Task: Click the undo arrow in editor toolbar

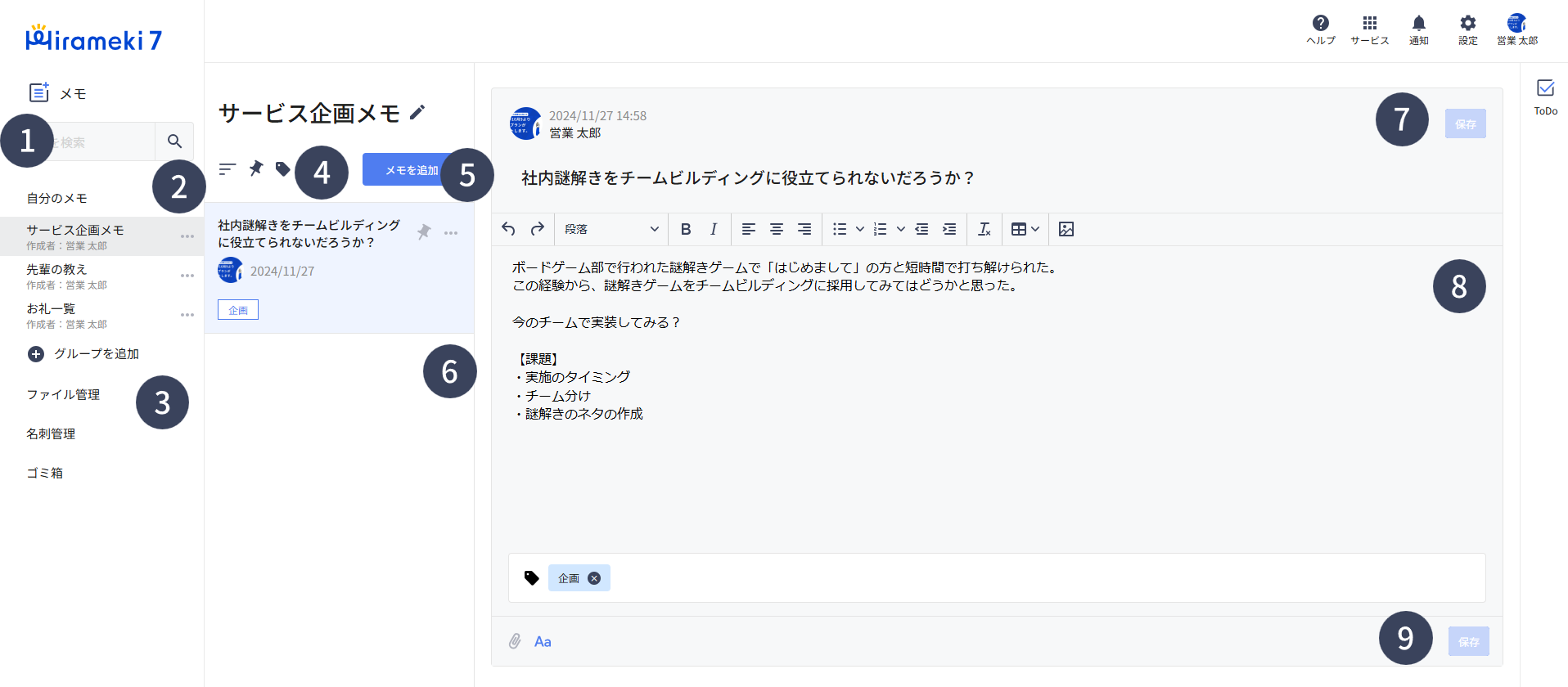Action: [x=508, y=229]
